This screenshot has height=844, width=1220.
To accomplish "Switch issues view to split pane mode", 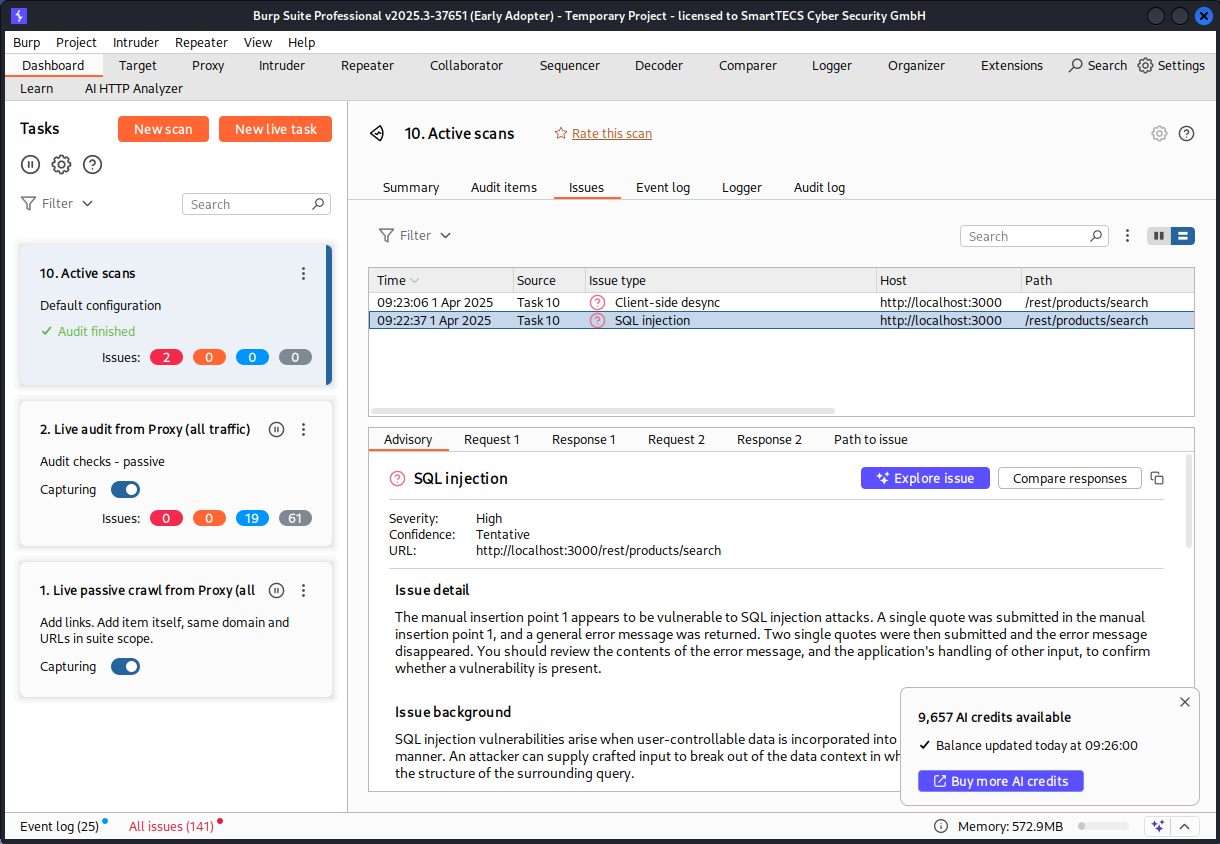I will tap(1158, 236).
